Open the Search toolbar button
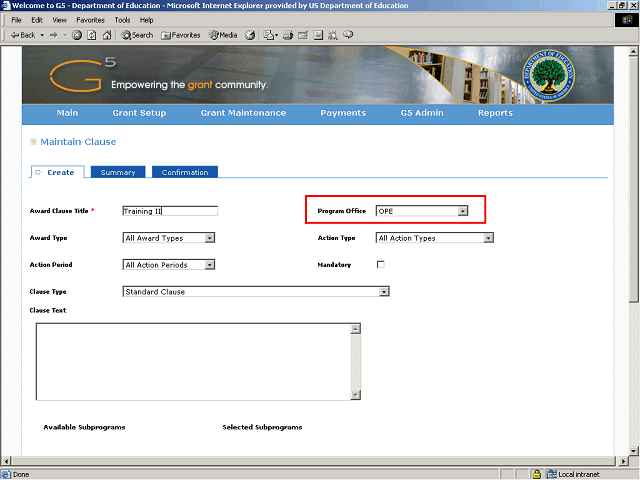Viewport: 640px width, 480px height. tap(137, 35)
